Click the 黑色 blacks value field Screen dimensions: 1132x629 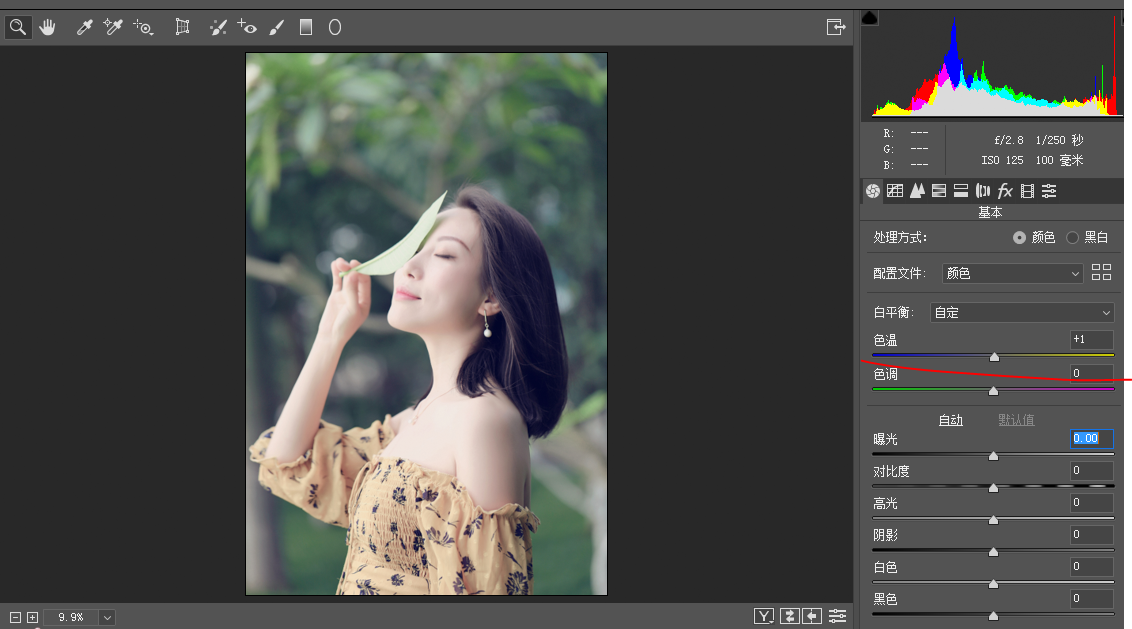1092,598
